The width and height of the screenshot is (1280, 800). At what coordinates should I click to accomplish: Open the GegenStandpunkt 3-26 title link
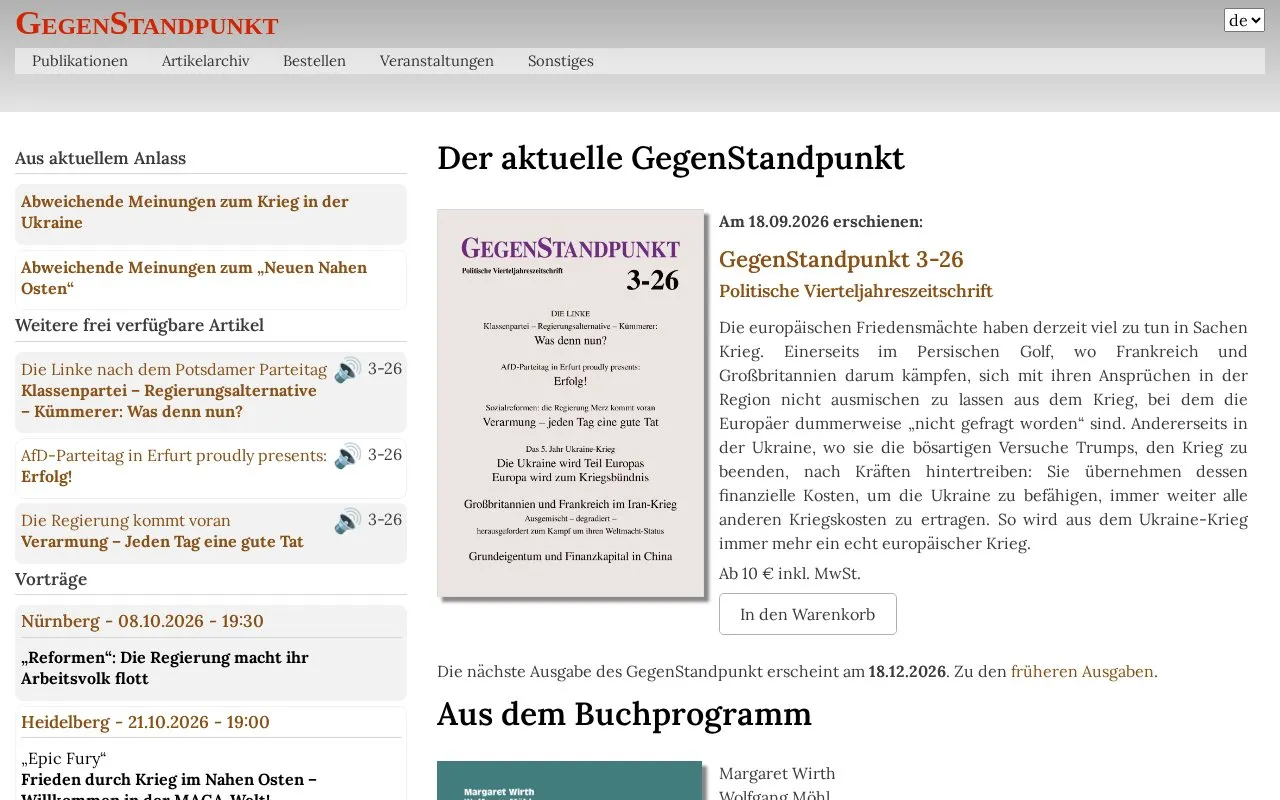[x=841, y=260]
